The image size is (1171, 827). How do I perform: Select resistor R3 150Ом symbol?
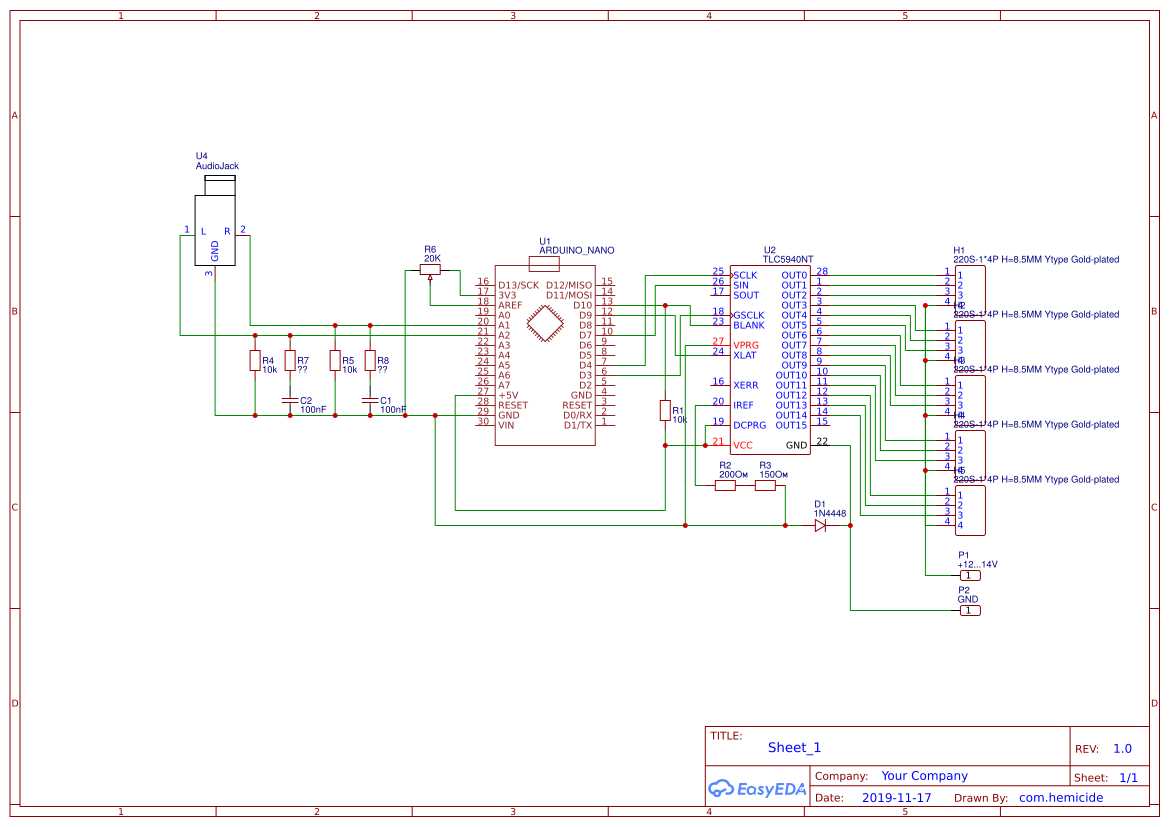point(765,486)
